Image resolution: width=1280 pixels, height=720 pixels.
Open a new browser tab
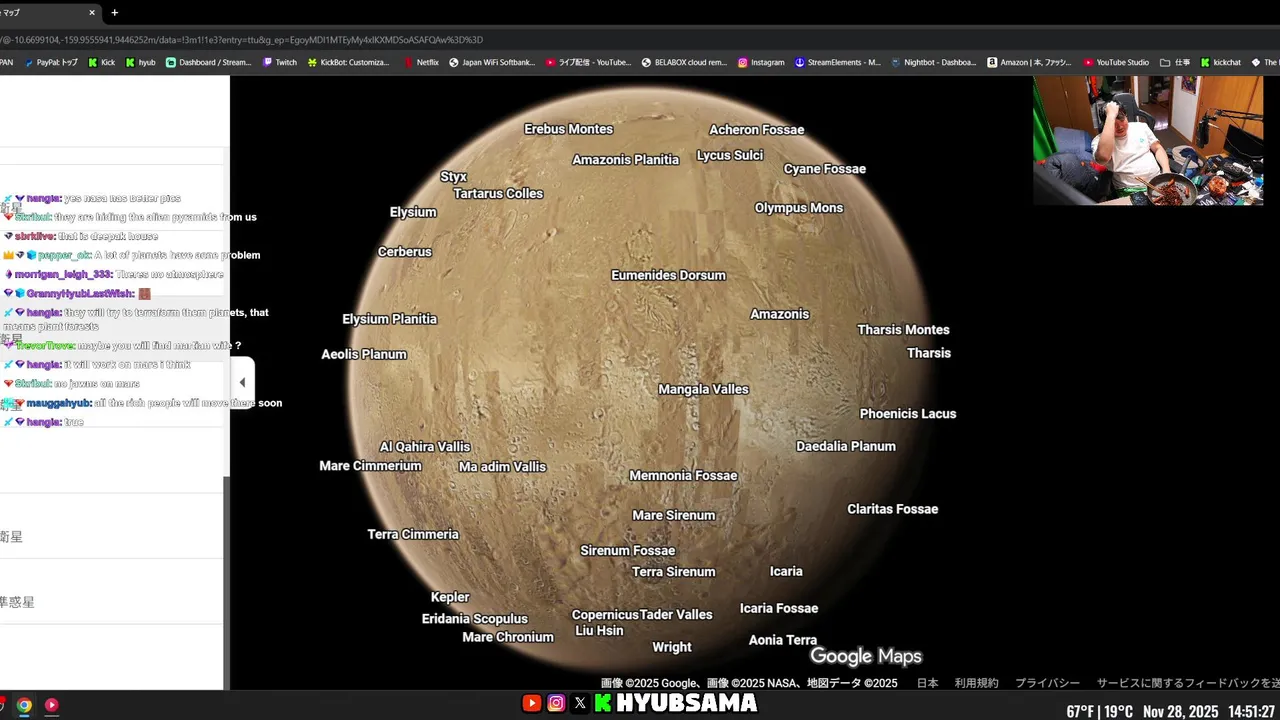(114, 13)
